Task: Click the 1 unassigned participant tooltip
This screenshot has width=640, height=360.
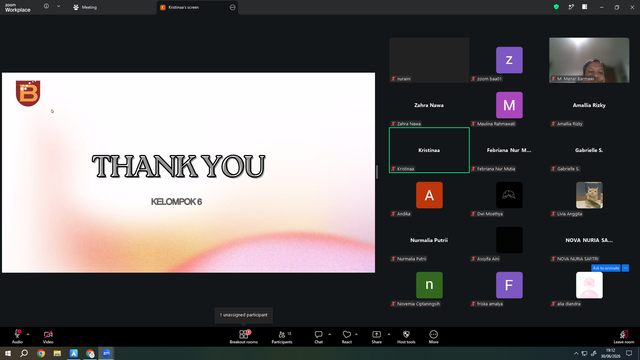Action: point(244,315)
